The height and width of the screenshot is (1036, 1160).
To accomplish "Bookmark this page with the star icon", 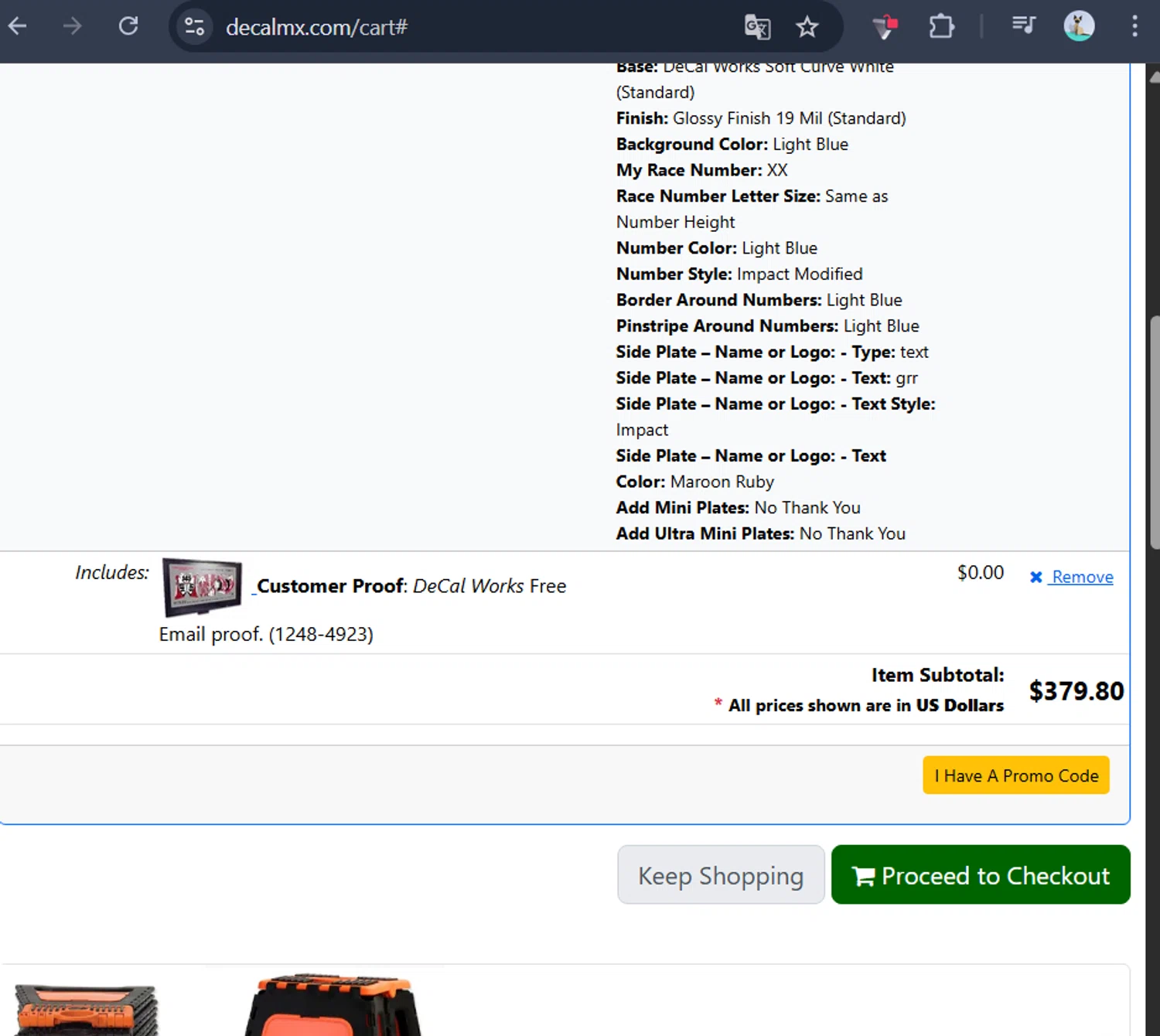I will pos(807,28).
